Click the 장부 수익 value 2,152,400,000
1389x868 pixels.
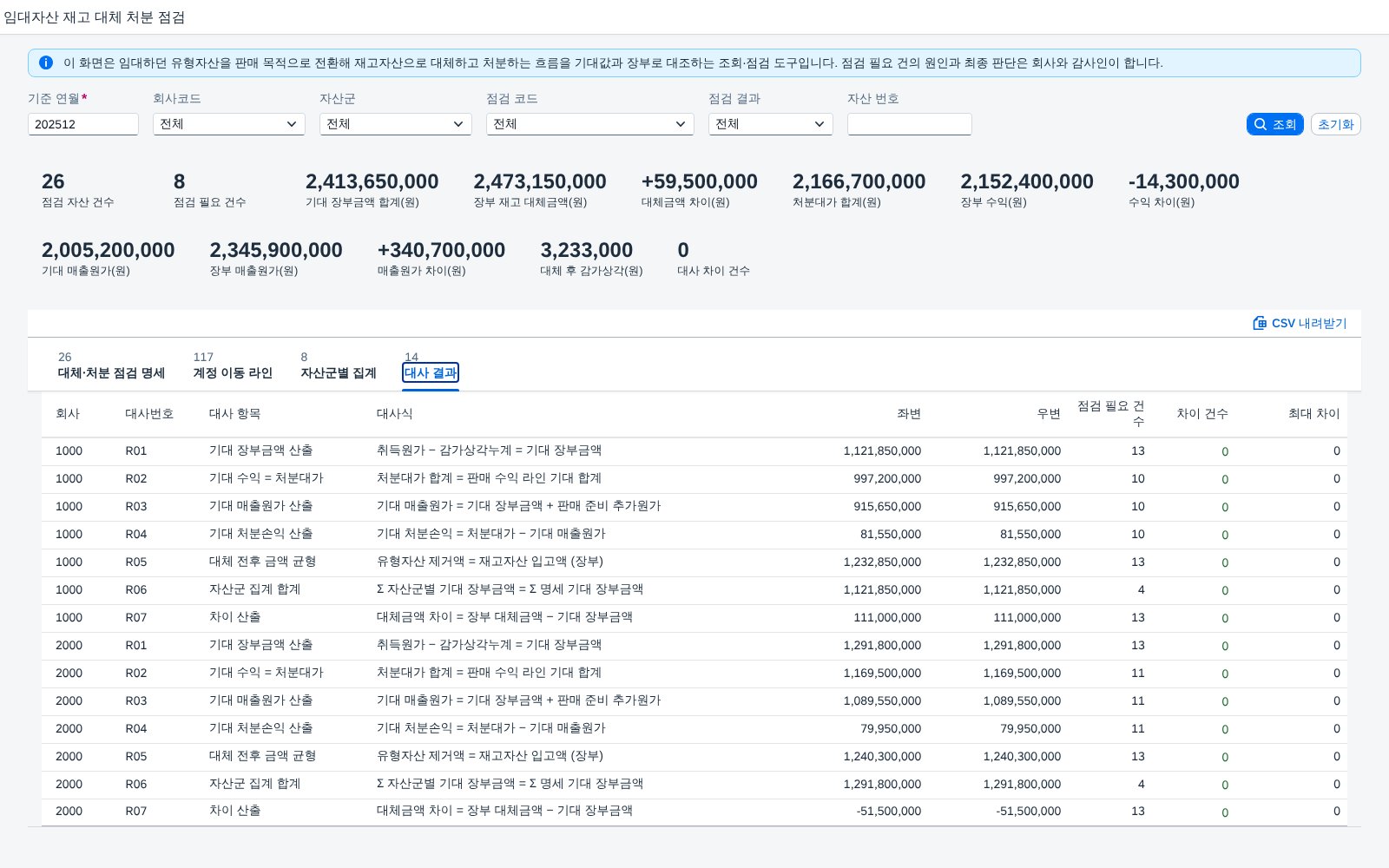pyautogui.click(x=1027, y=181)
